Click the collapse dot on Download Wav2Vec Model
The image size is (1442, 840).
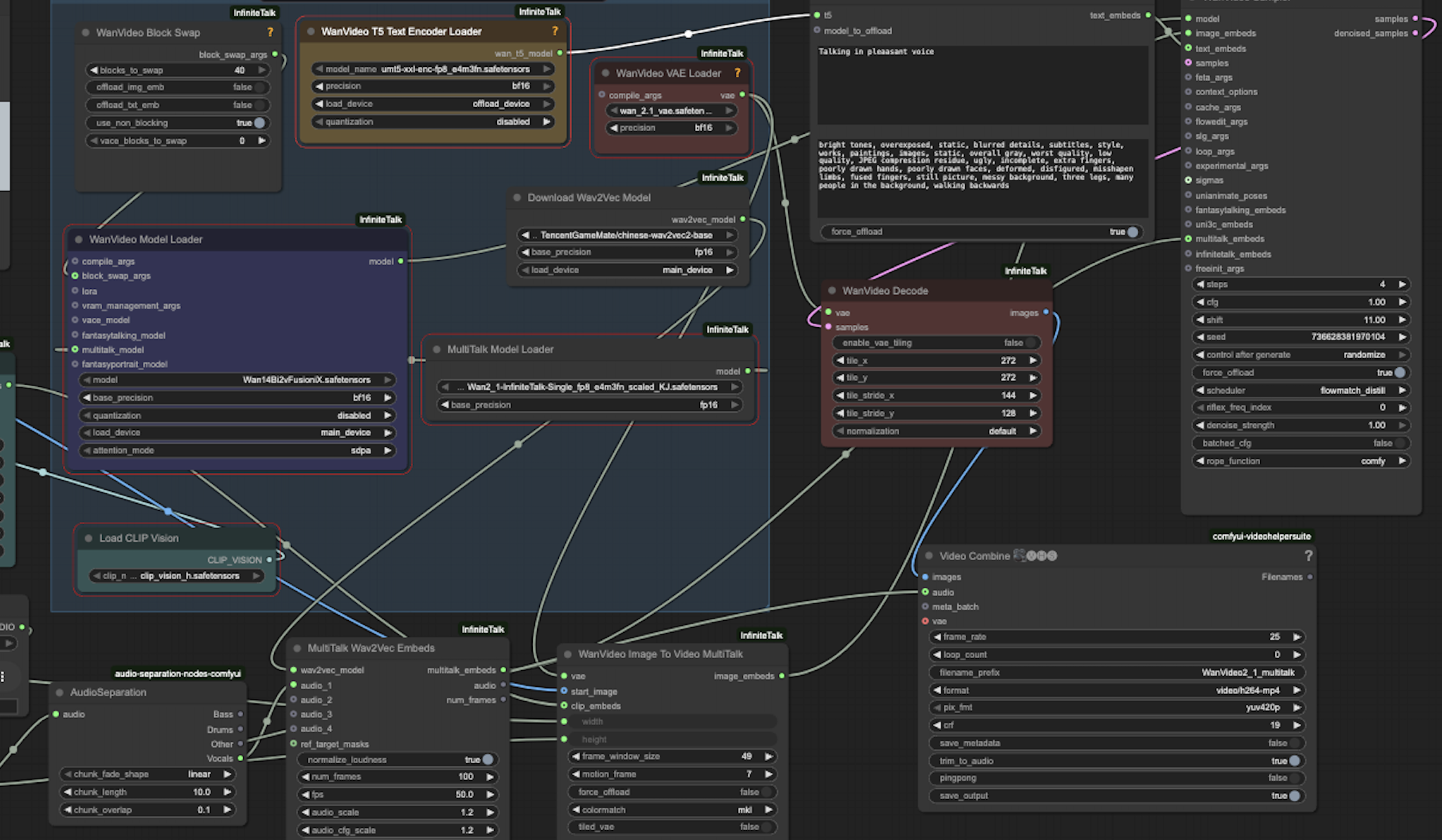point(517,198)
